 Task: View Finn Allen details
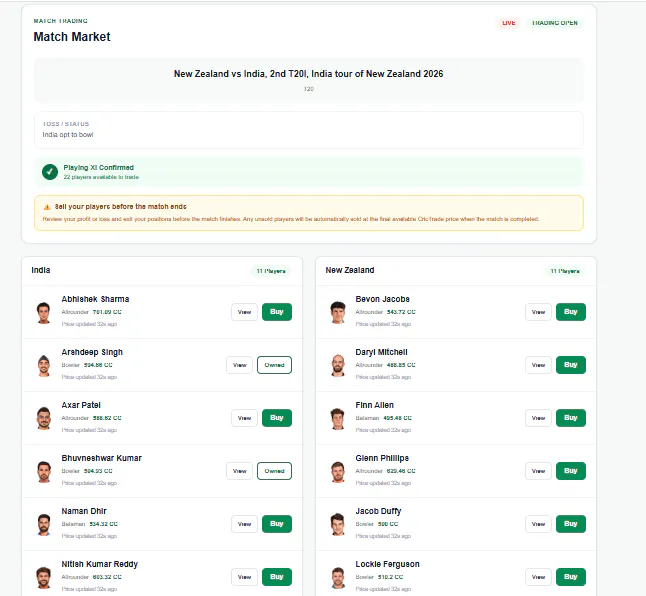click(538, 418)
